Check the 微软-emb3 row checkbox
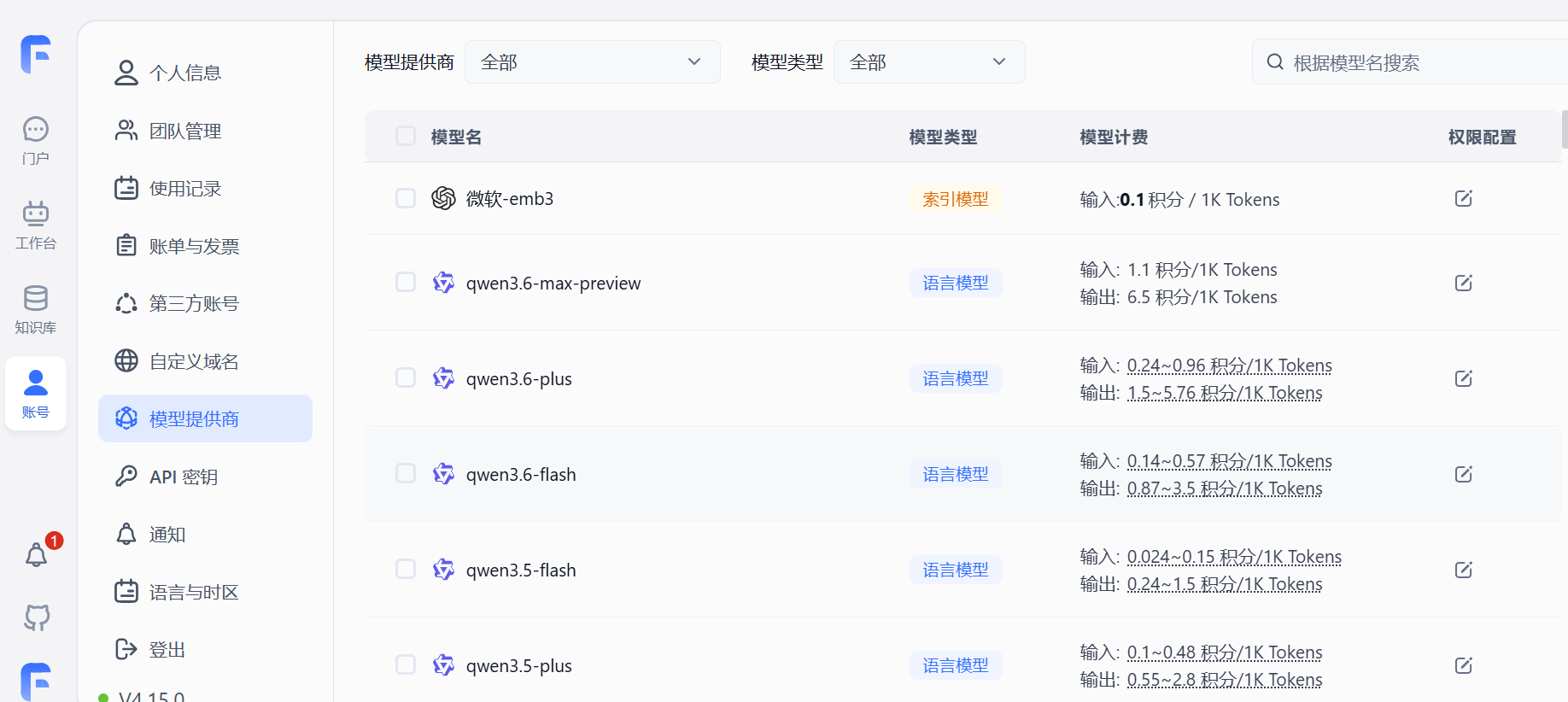Viewport: 1568px width, 702px height. tap(406, 198)
